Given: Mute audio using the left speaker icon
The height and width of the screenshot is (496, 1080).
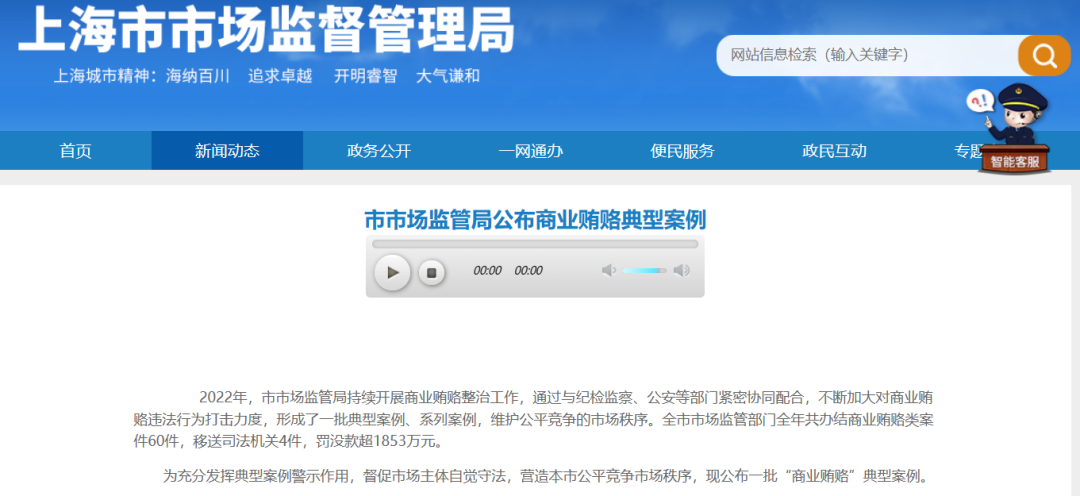Looking at the screenshot, I should pos(608,270).
